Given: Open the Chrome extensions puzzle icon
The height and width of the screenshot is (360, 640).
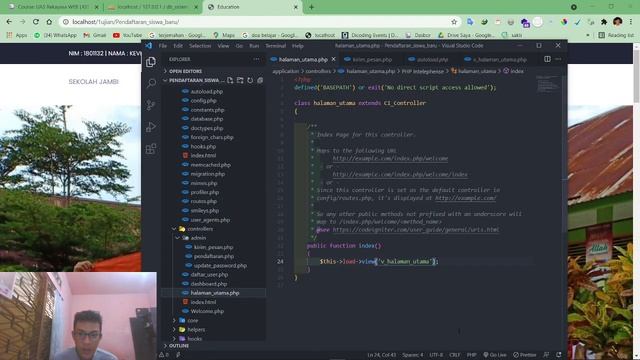Looking at the screenshot, I should 604,22.
